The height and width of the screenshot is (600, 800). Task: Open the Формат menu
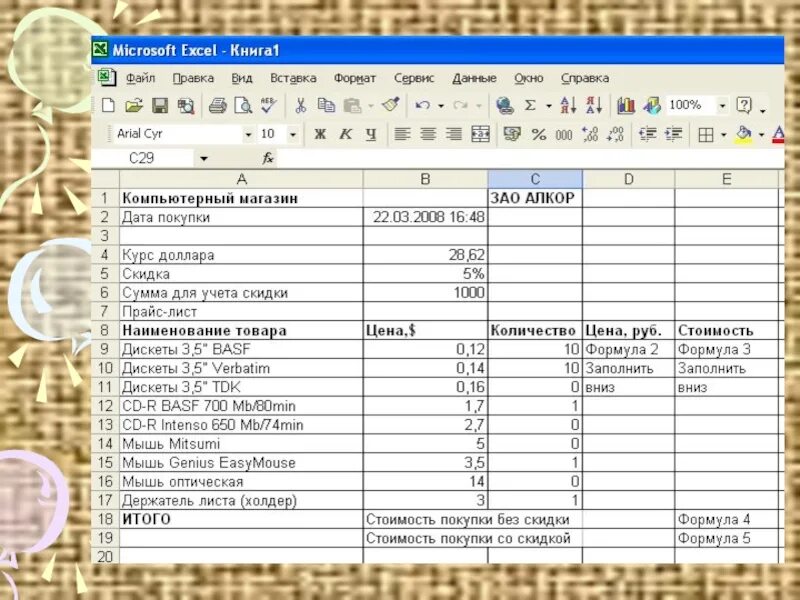pyautogui.click(x=355, y=78)
